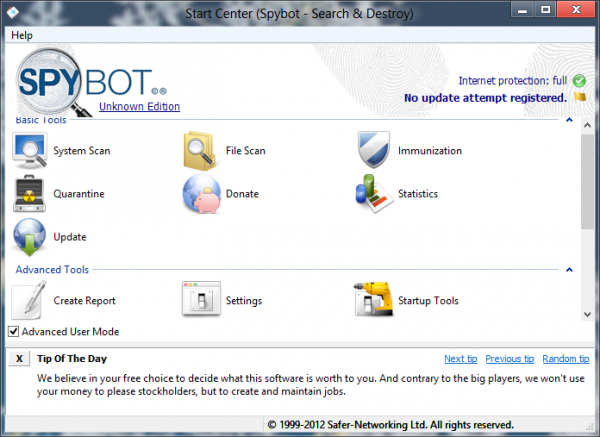Open the Unknown Edition link
The image size is (600, 437).
click(x=139, y=106)
